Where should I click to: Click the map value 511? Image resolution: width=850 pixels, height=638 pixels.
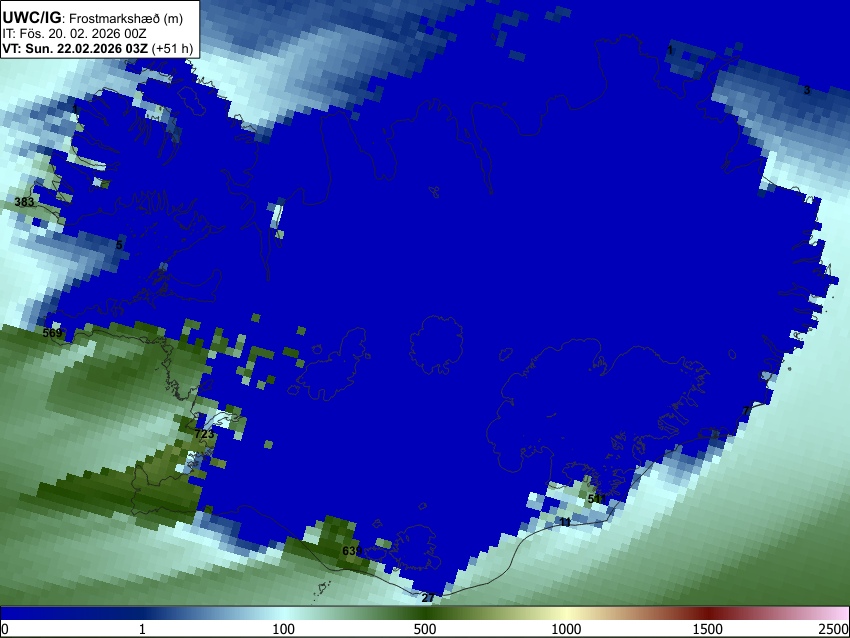click(x=596, y=499)
